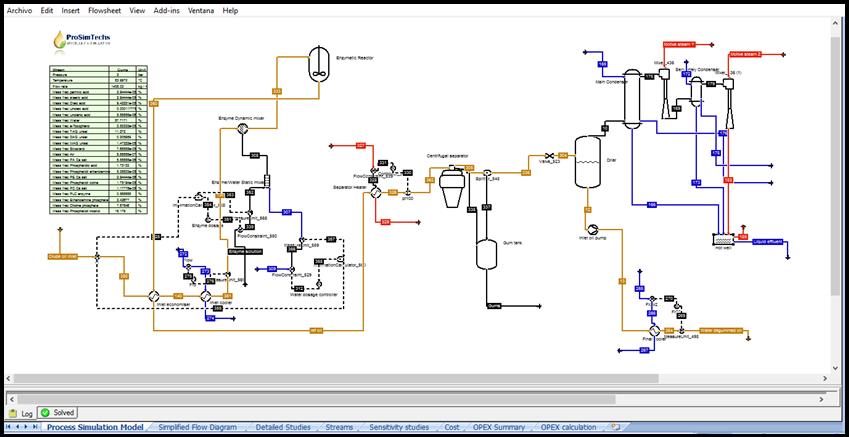This screenshot has height=437, width=849.
Task: Switch to the Simplified Flow Diagram tab
Action: tap(197, 427)
